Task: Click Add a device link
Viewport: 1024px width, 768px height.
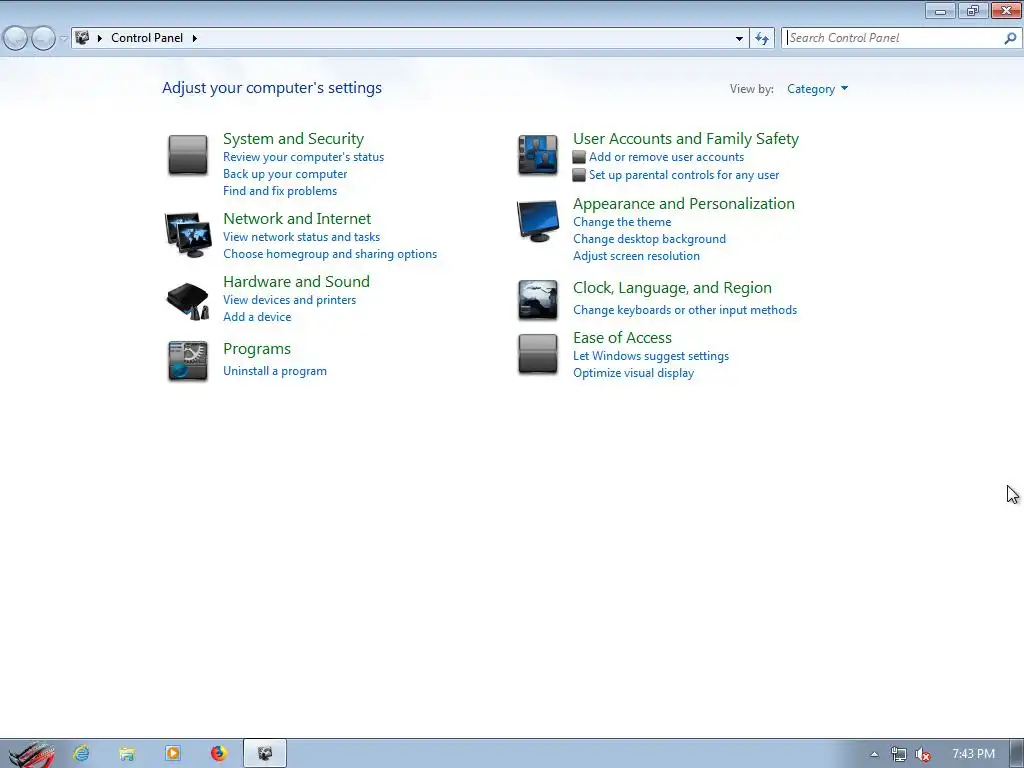Action: [257, 317]
